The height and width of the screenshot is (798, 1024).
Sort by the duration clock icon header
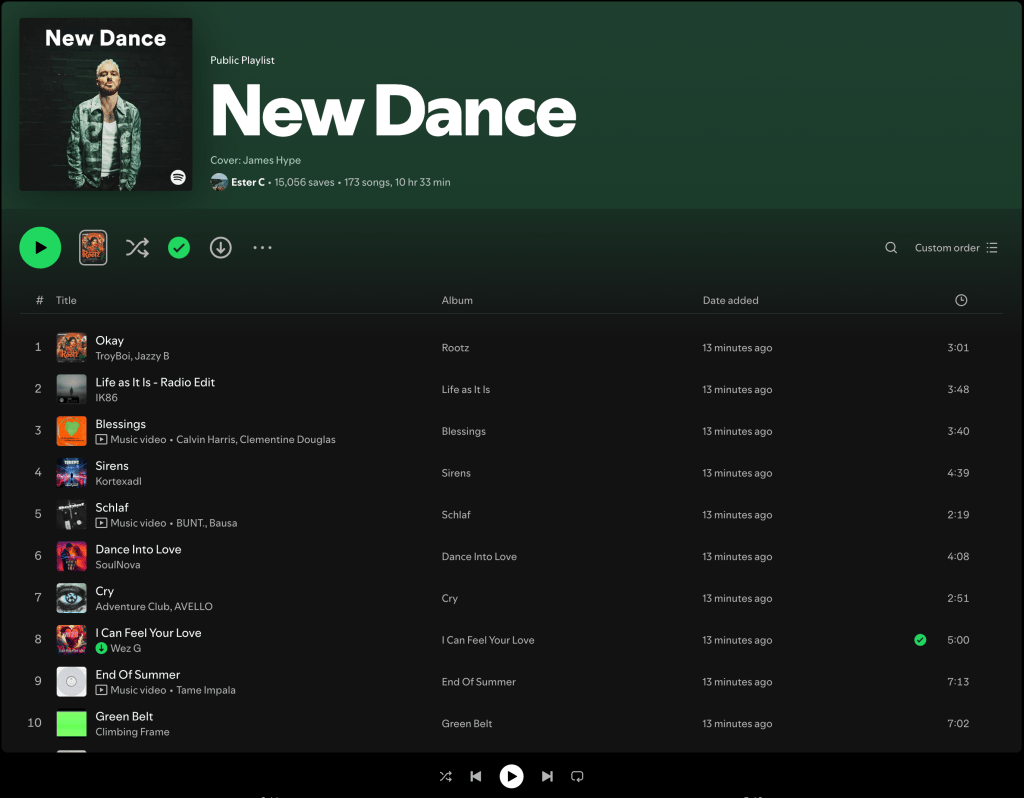pos(961,300)
